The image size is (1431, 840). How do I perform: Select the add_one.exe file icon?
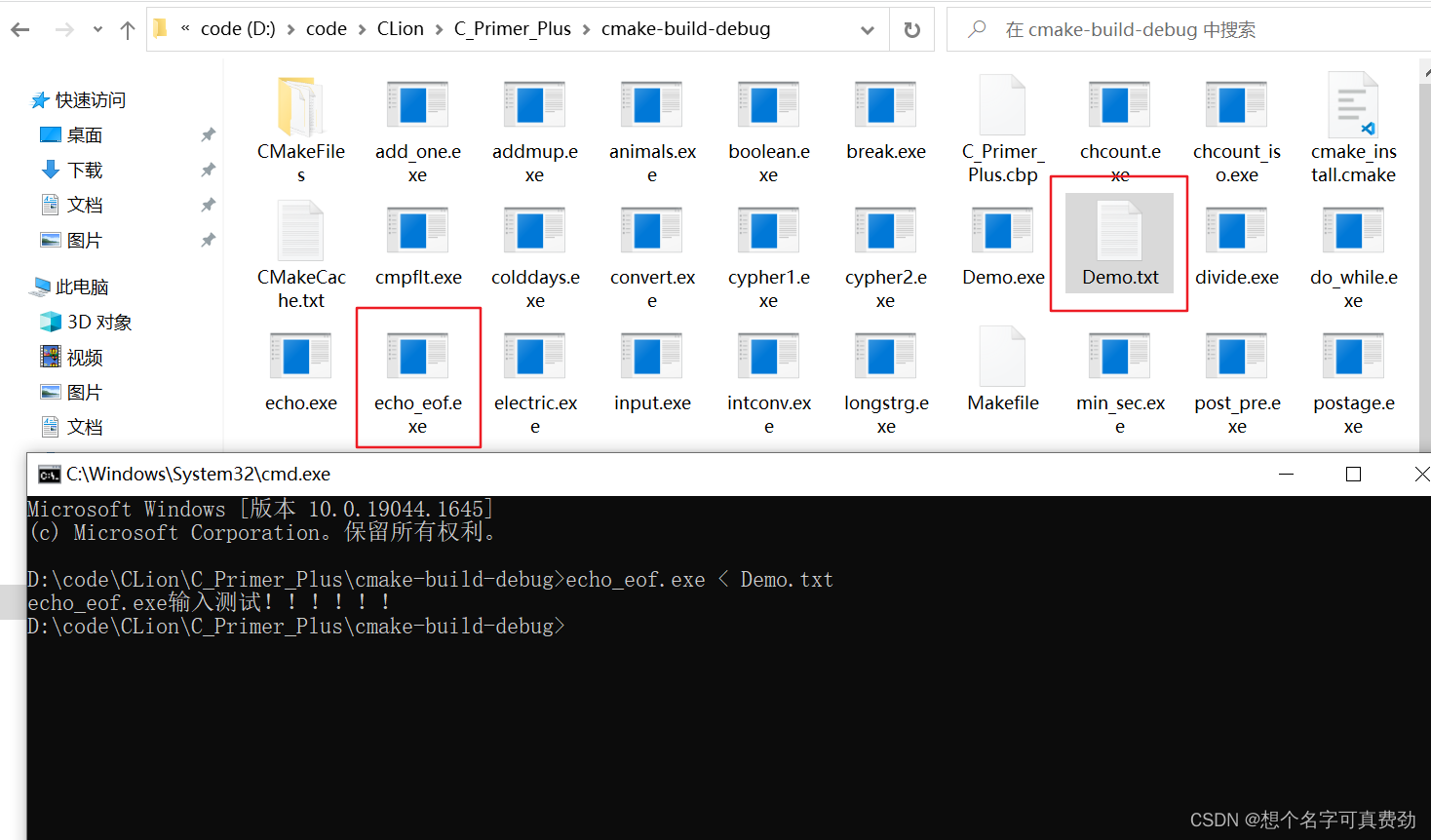[417, 105]
